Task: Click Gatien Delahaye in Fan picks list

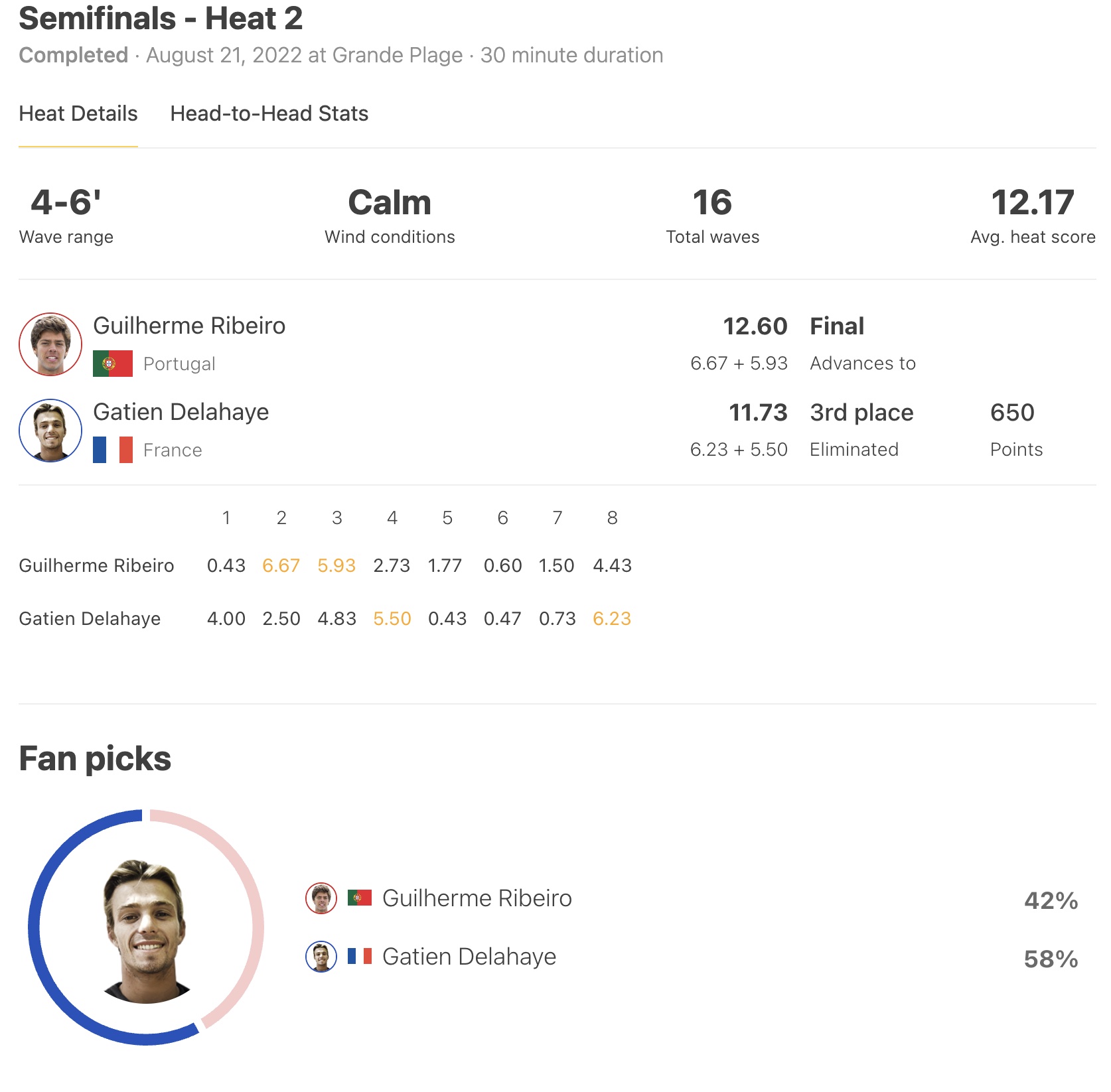Action: click(x=469, y=957)
